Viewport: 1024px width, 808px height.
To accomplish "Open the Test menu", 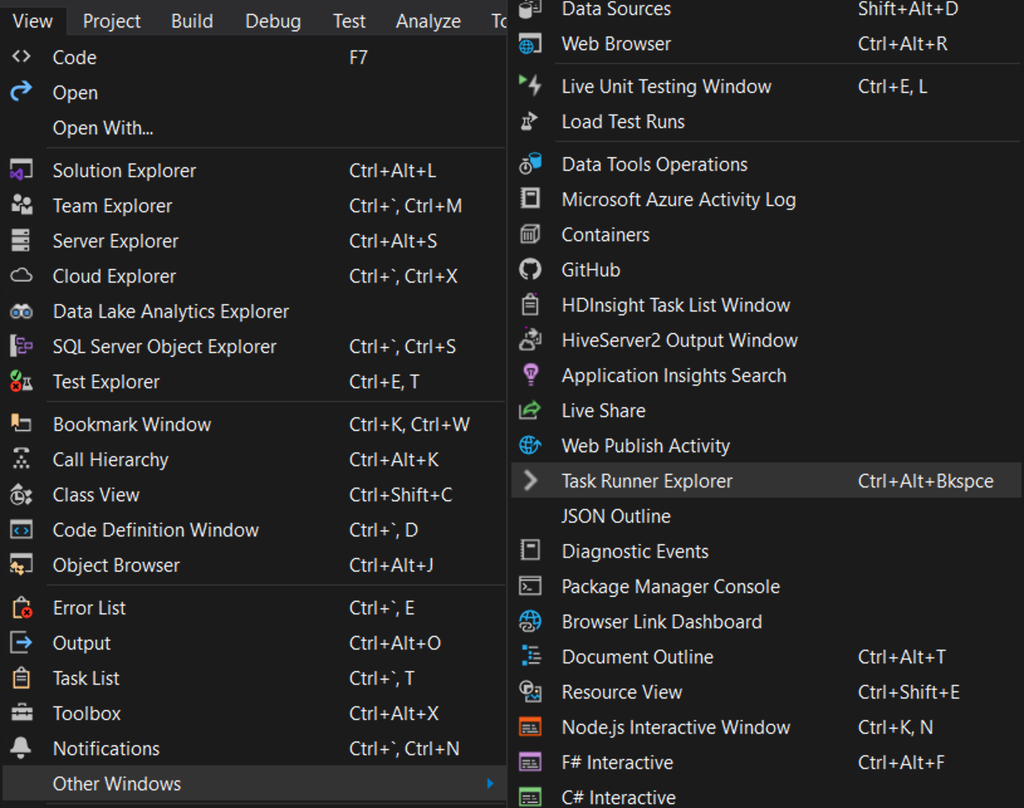I will (349, 21).
